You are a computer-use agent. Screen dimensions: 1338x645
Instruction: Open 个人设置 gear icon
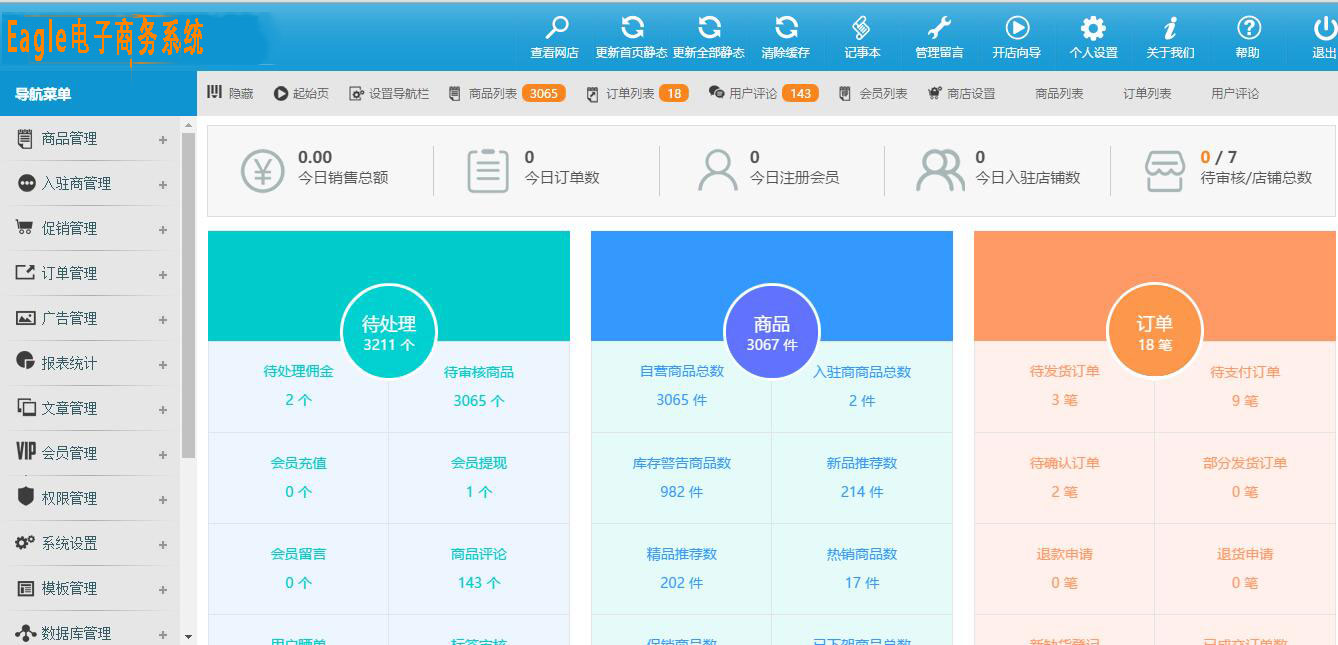[1093, 28]
